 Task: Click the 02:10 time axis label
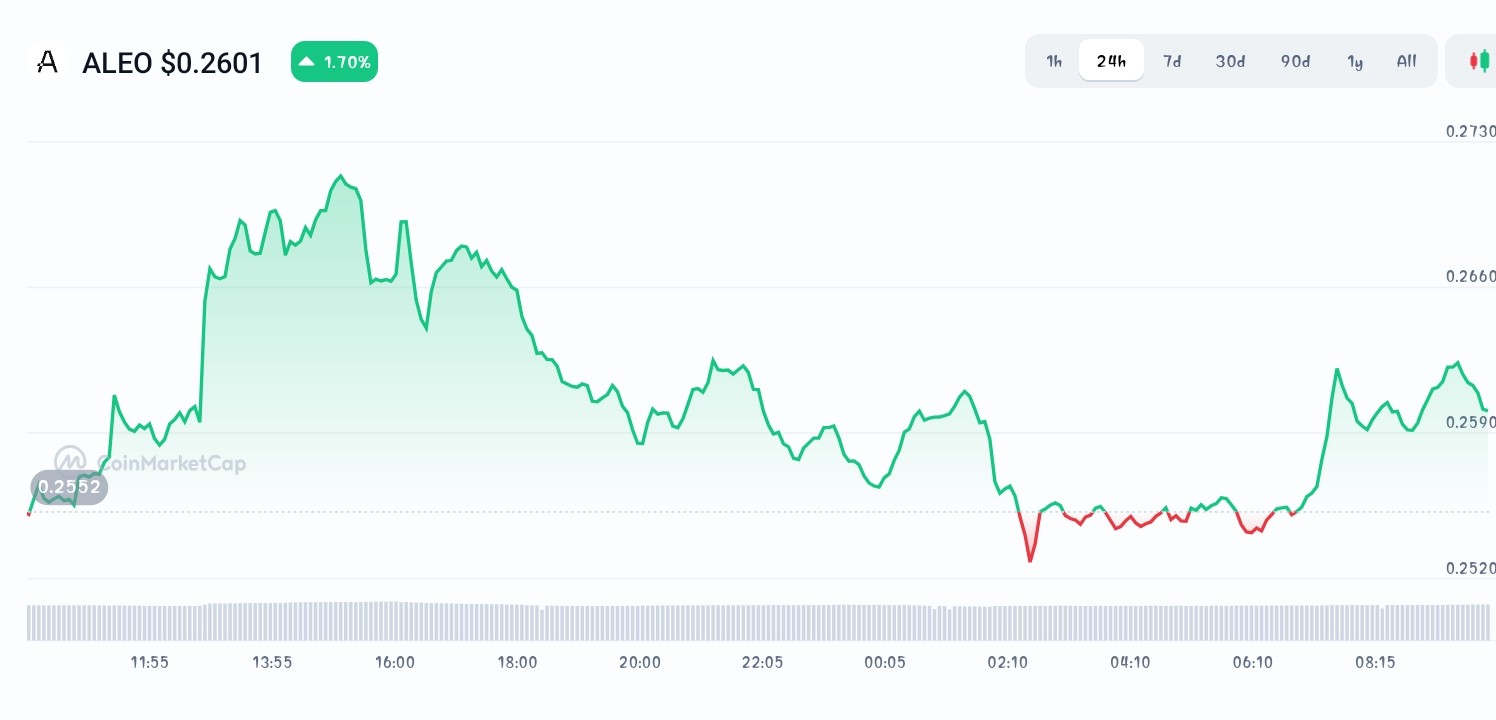(1008, 662)
